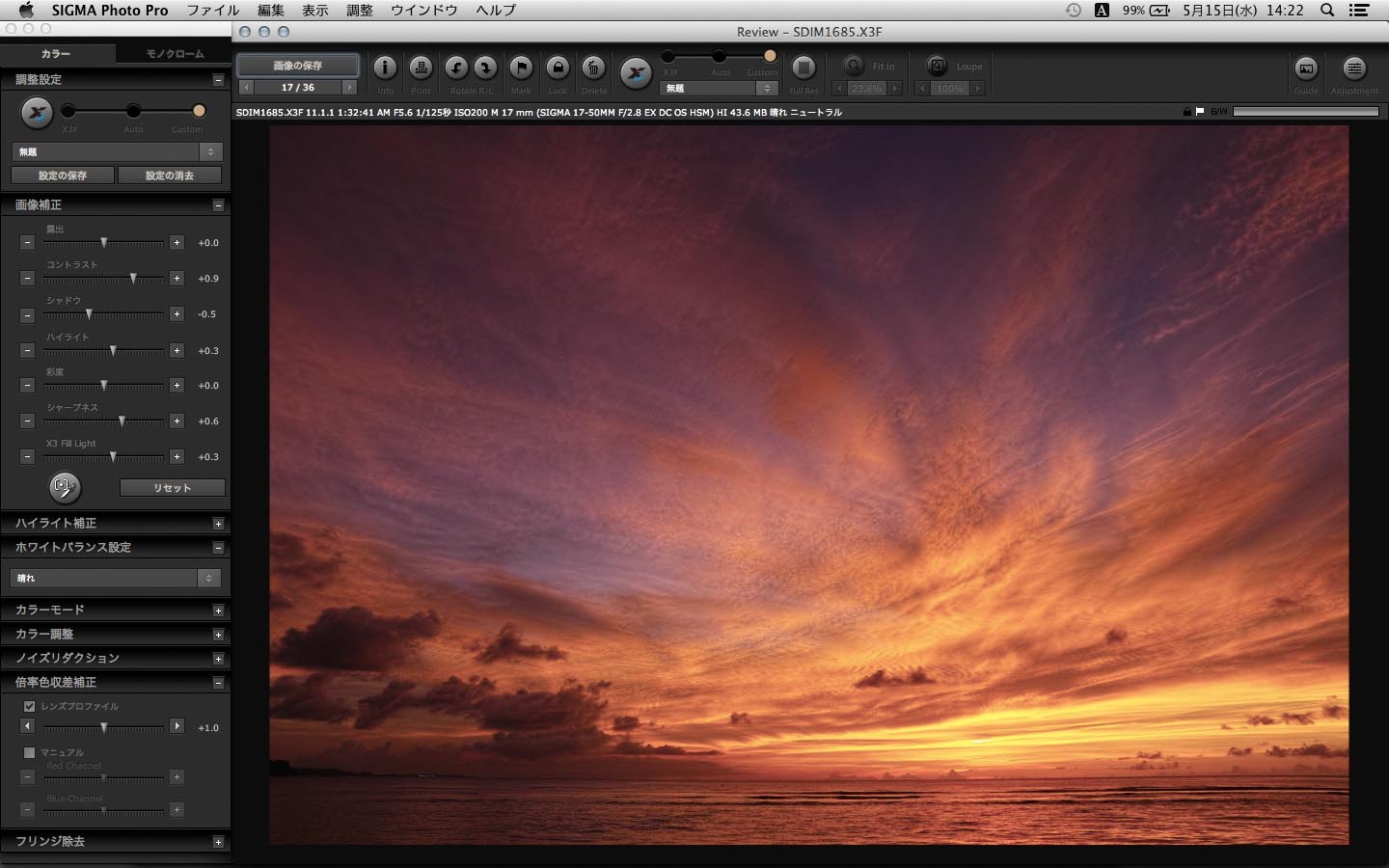Open the 無題 dropdown in the toolbar
Image resolution: width=1389 pixels, height=868 pixels.
[x=719, y=88]
